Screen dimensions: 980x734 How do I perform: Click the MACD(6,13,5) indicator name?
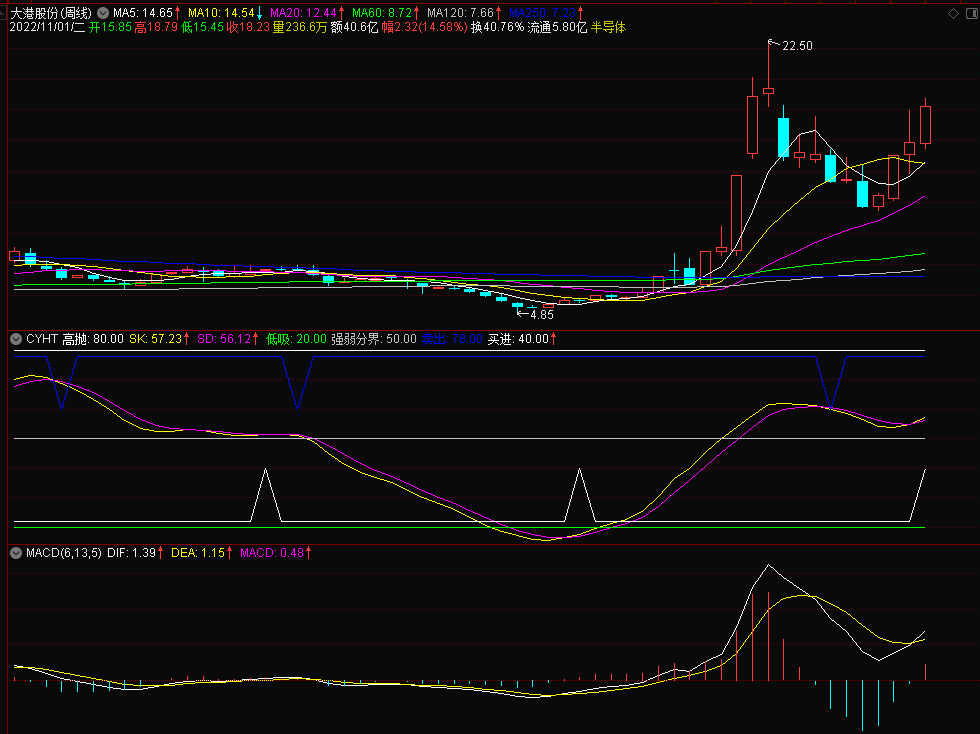64,553
